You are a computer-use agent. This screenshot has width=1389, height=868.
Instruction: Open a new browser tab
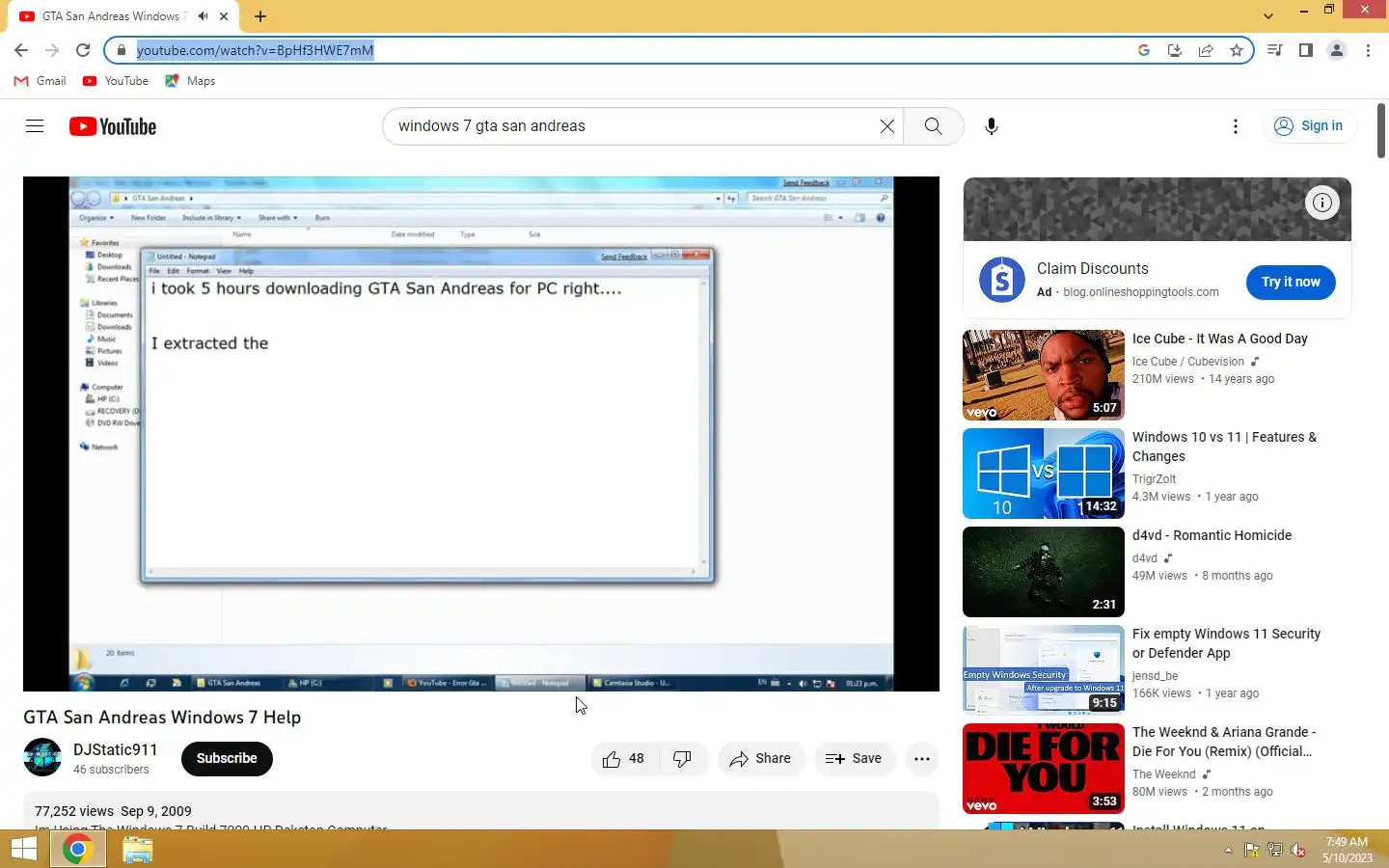click(x=260, y=16)
